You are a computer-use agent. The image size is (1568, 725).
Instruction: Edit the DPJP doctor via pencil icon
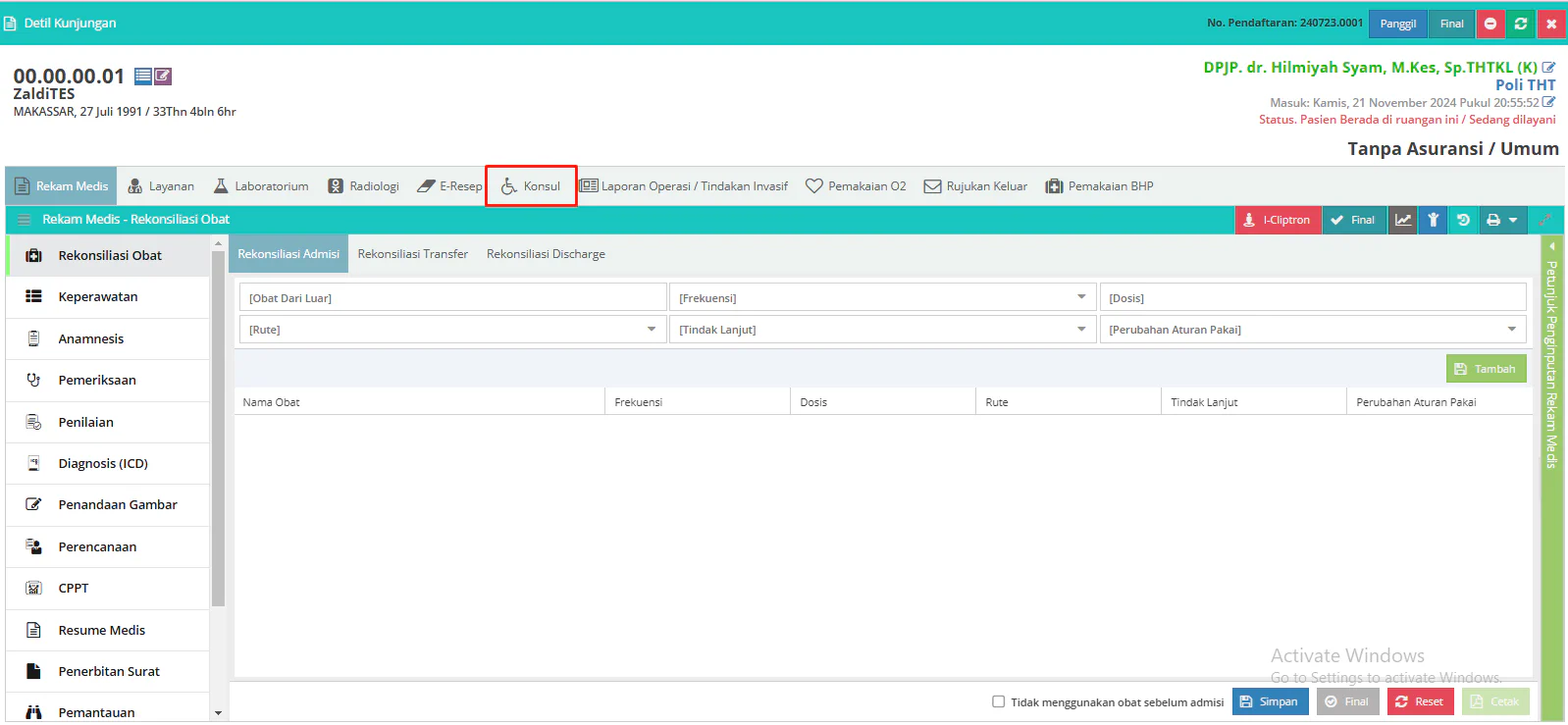pos(1548,68)
